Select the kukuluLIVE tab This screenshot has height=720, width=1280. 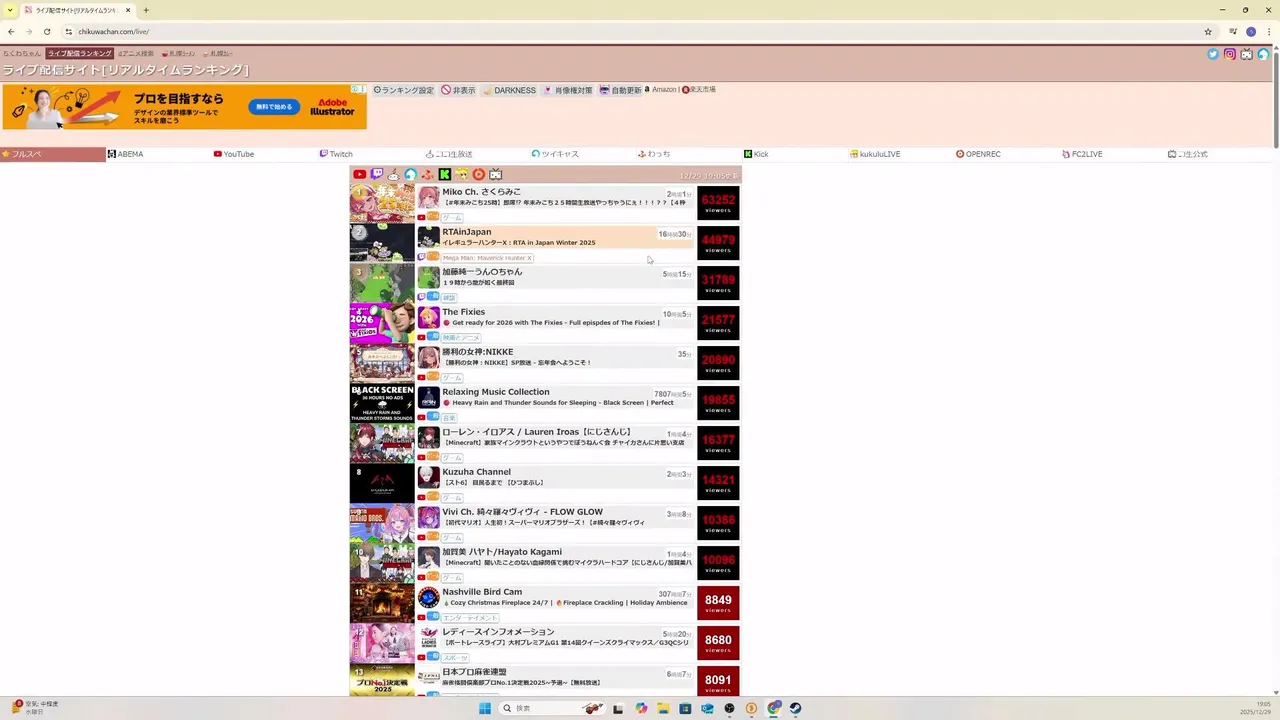901,154
